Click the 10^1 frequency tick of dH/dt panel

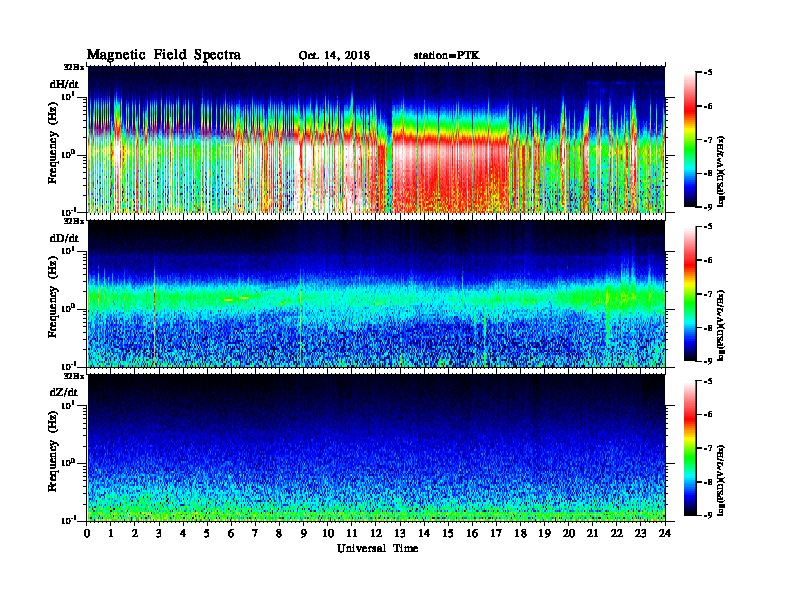coord(68,96)
